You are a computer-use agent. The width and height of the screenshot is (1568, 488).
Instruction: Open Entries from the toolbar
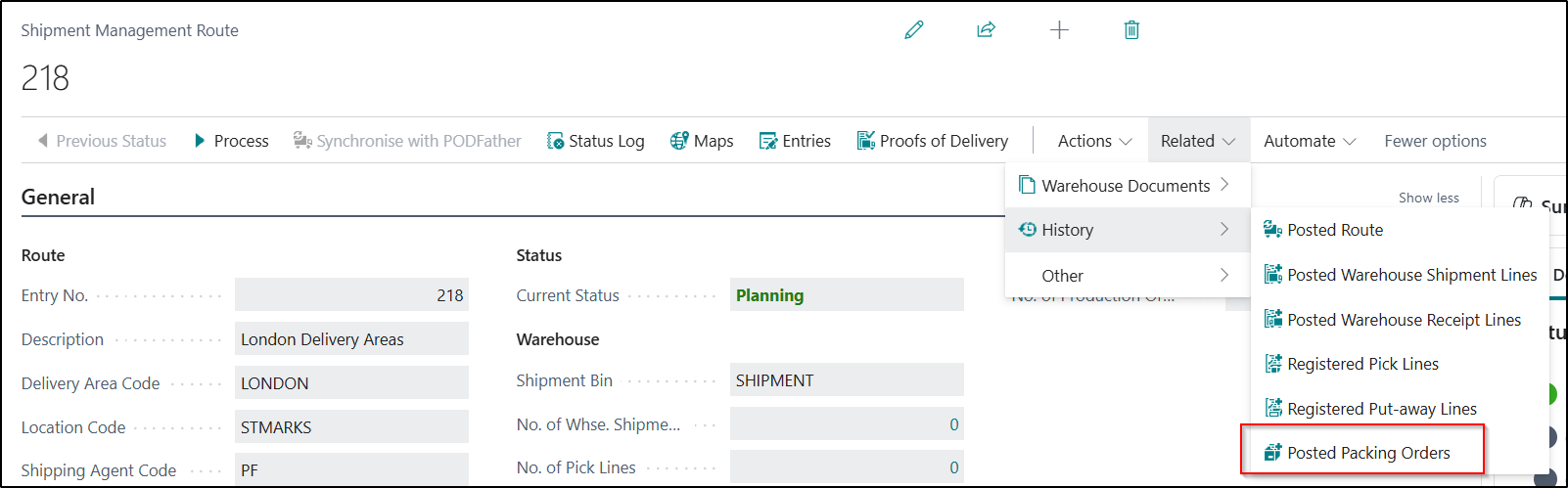pyautogui.click(x=795, y=141)
